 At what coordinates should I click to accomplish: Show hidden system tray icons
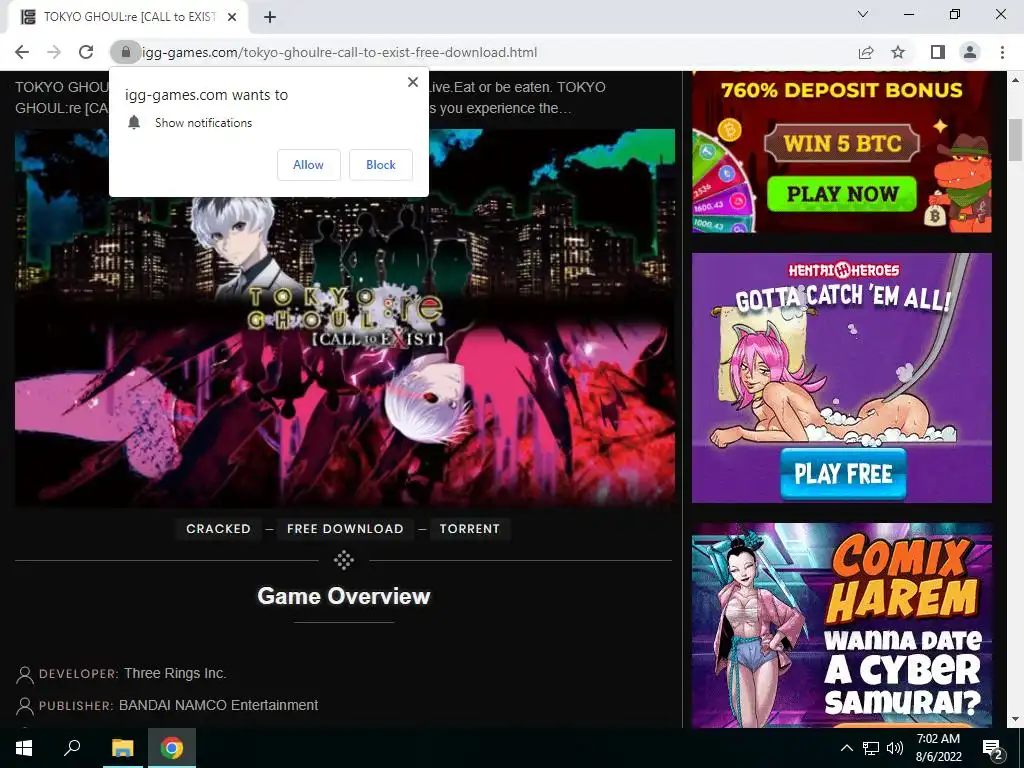coord(846,748)
